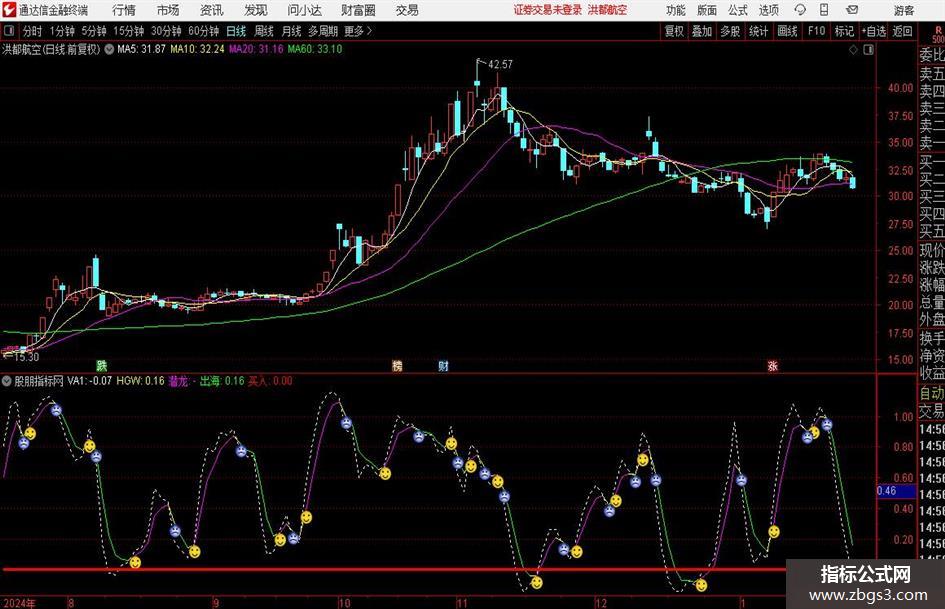Click the HGW: 0.16 indicator value

point(140,381)
